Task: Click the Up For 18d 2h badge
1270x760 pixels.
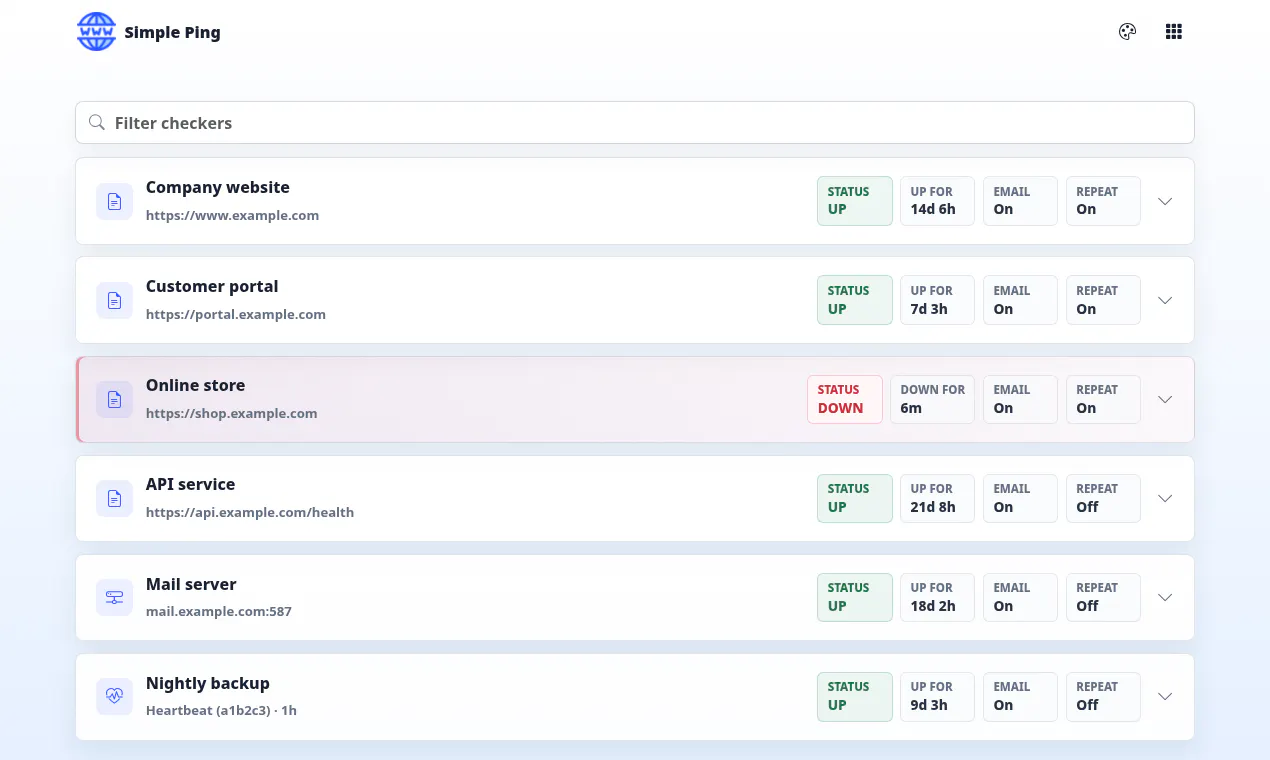Action: pos(937,597)
